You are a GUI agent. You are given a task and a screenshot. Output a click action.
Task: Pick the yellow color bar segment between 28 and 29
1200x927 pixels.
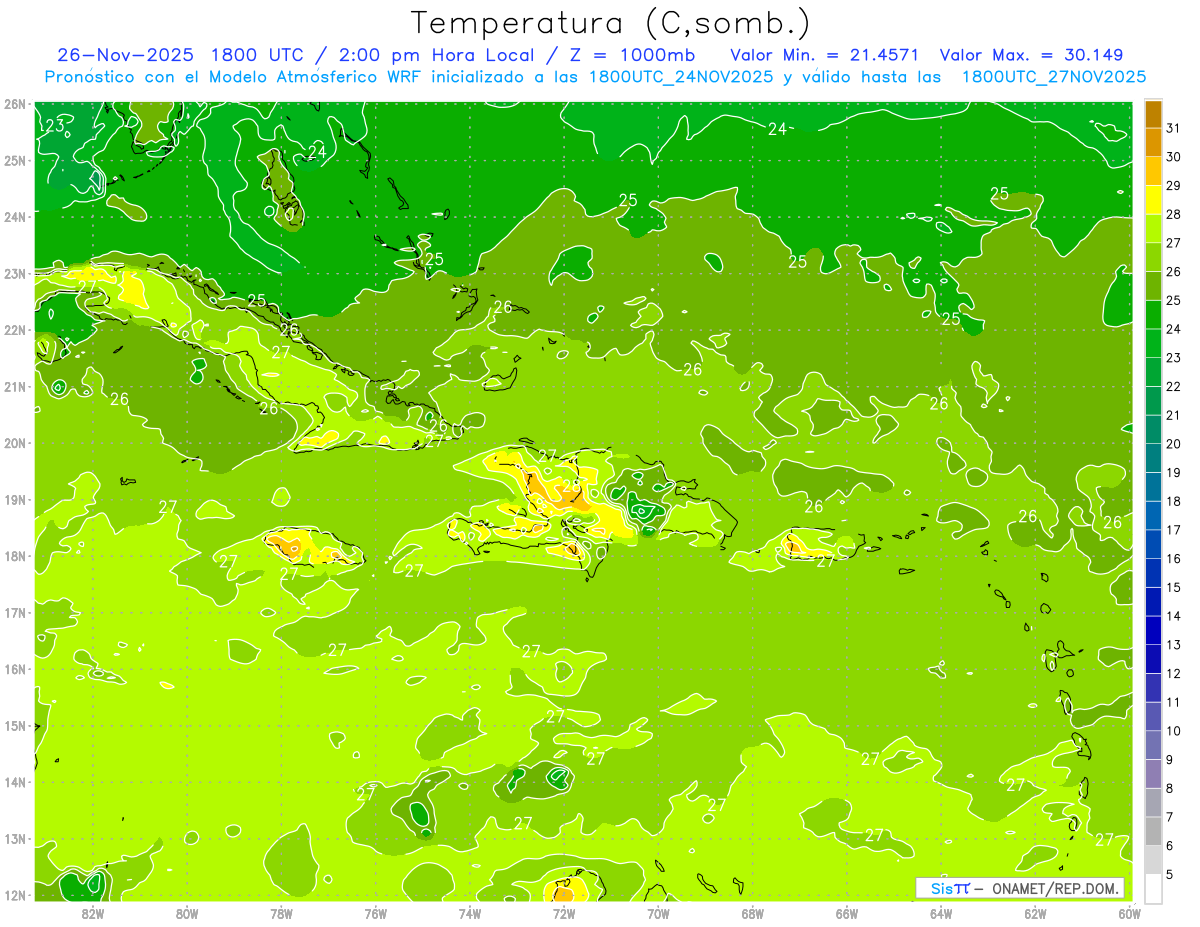[x=1153, y=200]
